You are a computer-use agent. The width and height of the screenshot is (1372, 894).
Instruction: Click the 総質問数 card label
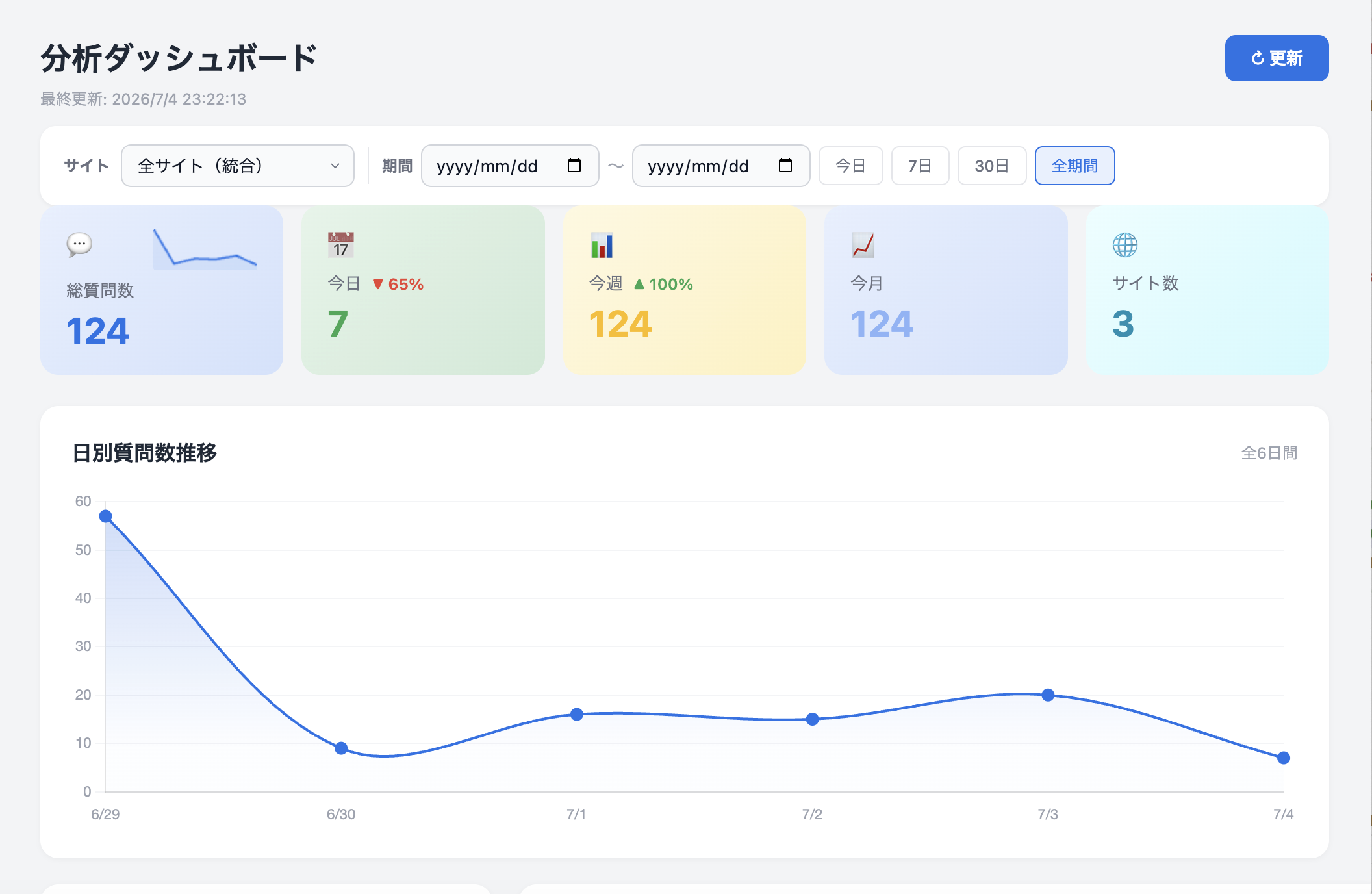100,290
